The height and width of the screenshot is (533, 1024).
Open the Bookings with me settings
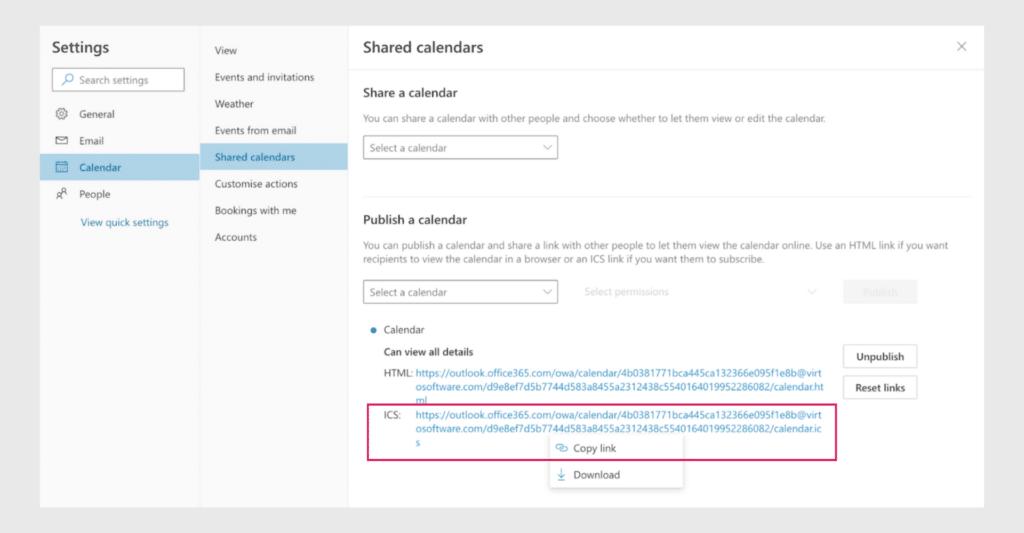(x=255, y=210)
